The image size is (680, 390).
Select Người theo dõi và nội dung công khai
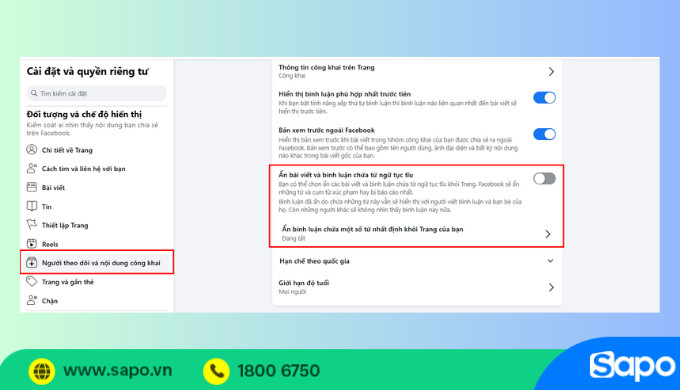click(97, 262)
